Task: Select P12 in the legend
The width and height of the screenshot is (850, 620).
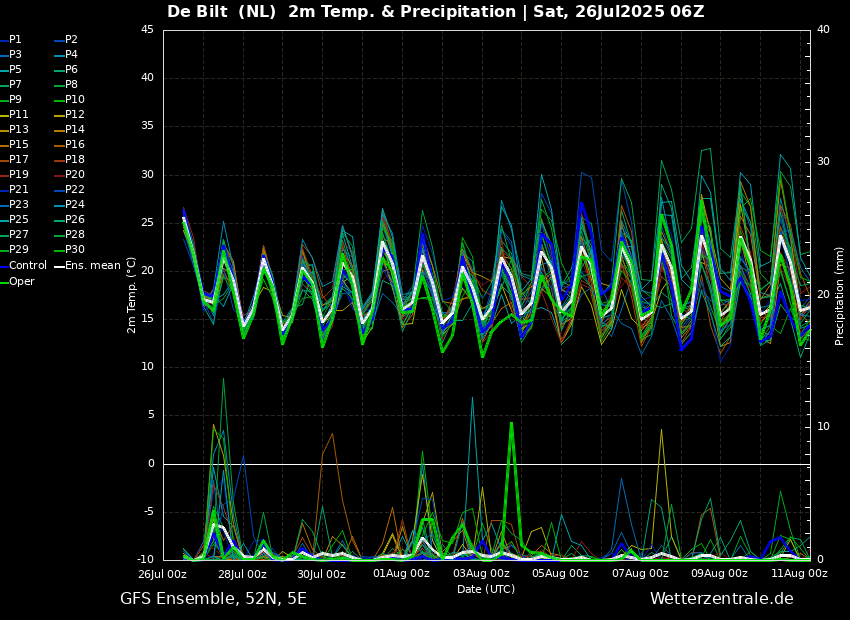Action: pyautogui.click(x=69, y=114)
